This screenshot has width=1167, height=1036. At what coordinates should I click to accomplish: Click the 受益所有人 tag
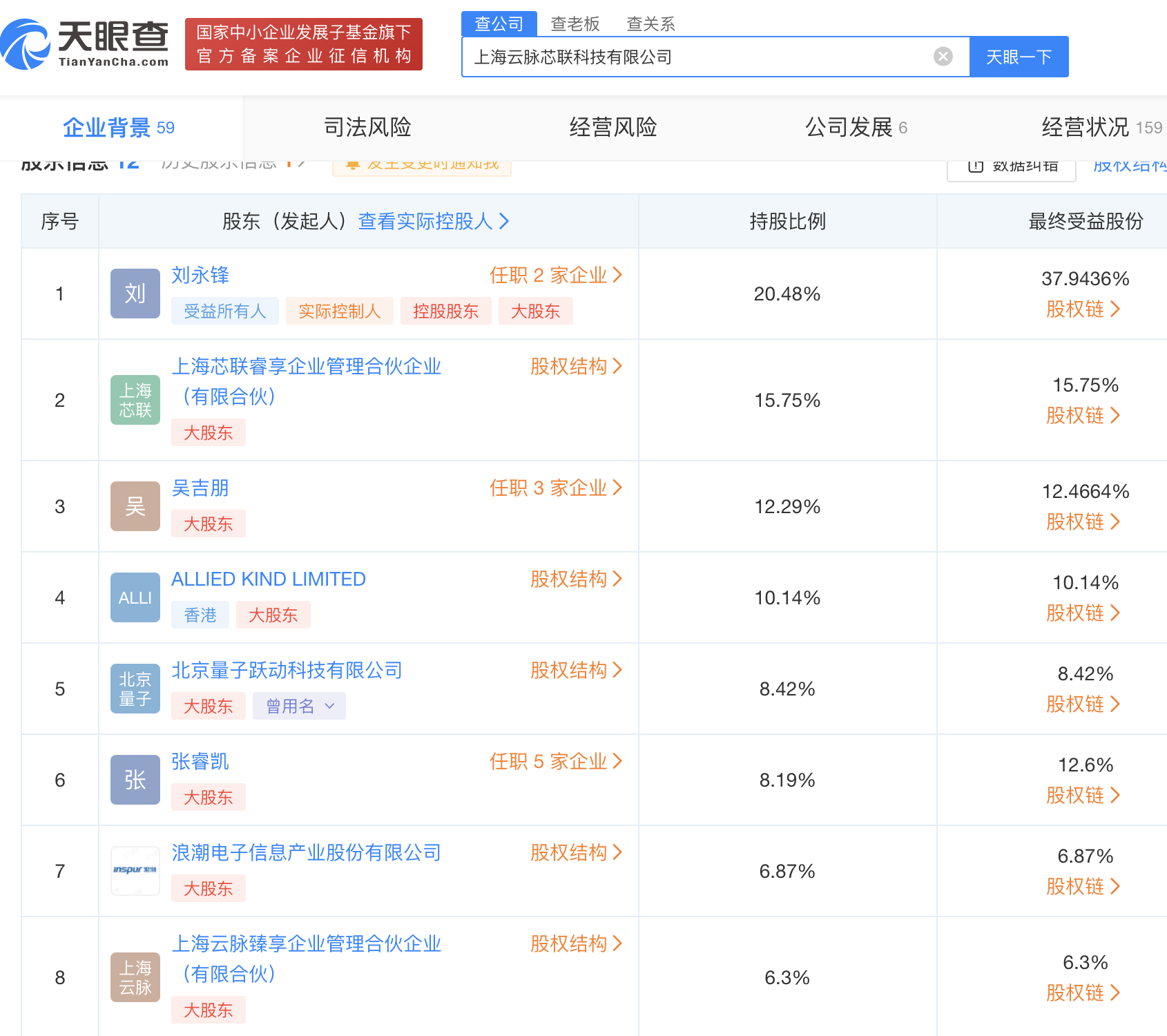point(225,311)
